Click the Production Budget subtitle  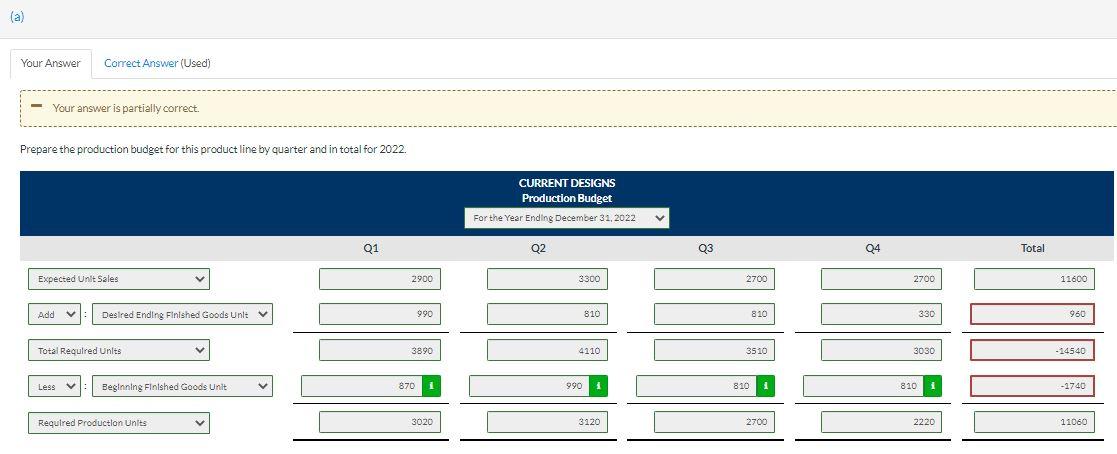click(x=566, y=198)
